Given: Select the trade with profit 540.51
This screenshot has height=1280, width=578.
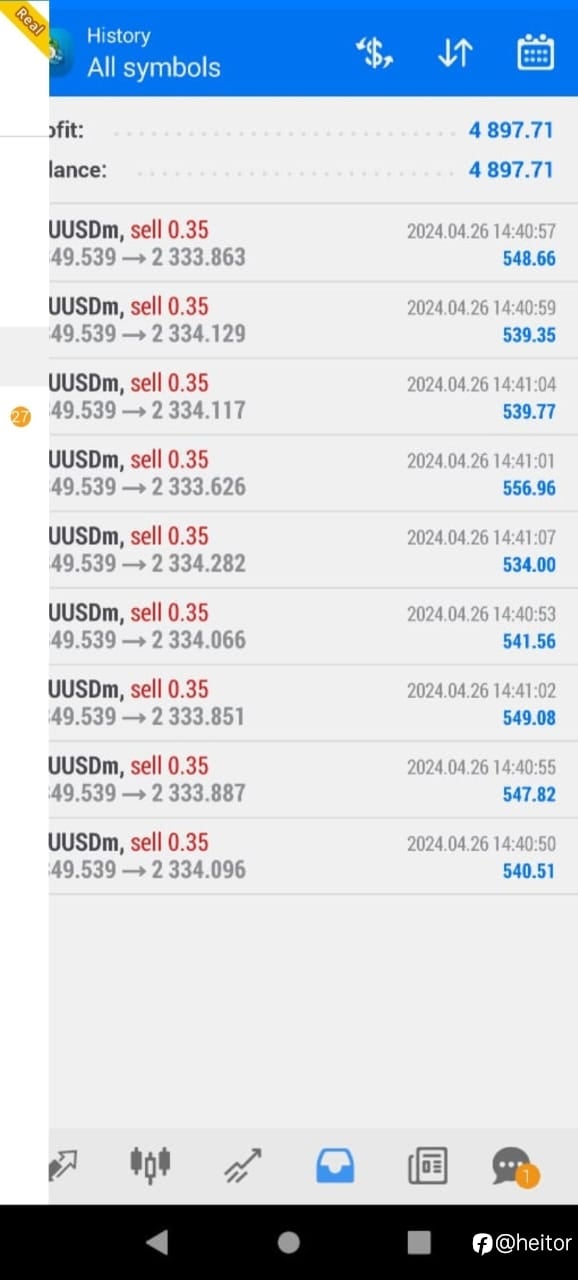Looking at the screenshot, I should pyautogui.click(x=313, y=856).
